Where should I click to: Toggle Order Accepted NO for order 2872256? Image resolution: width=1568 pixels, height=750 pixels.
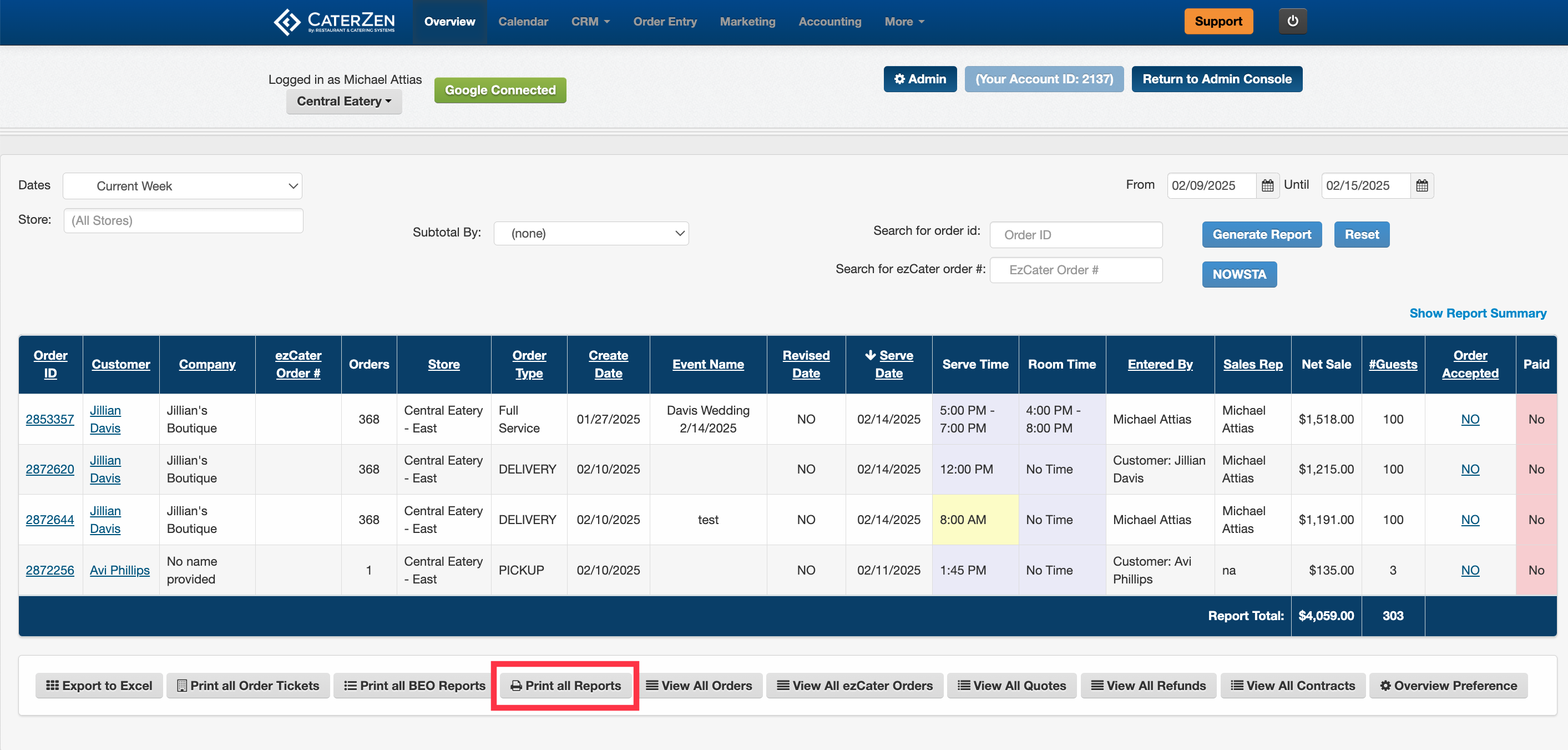[1469, 570]
